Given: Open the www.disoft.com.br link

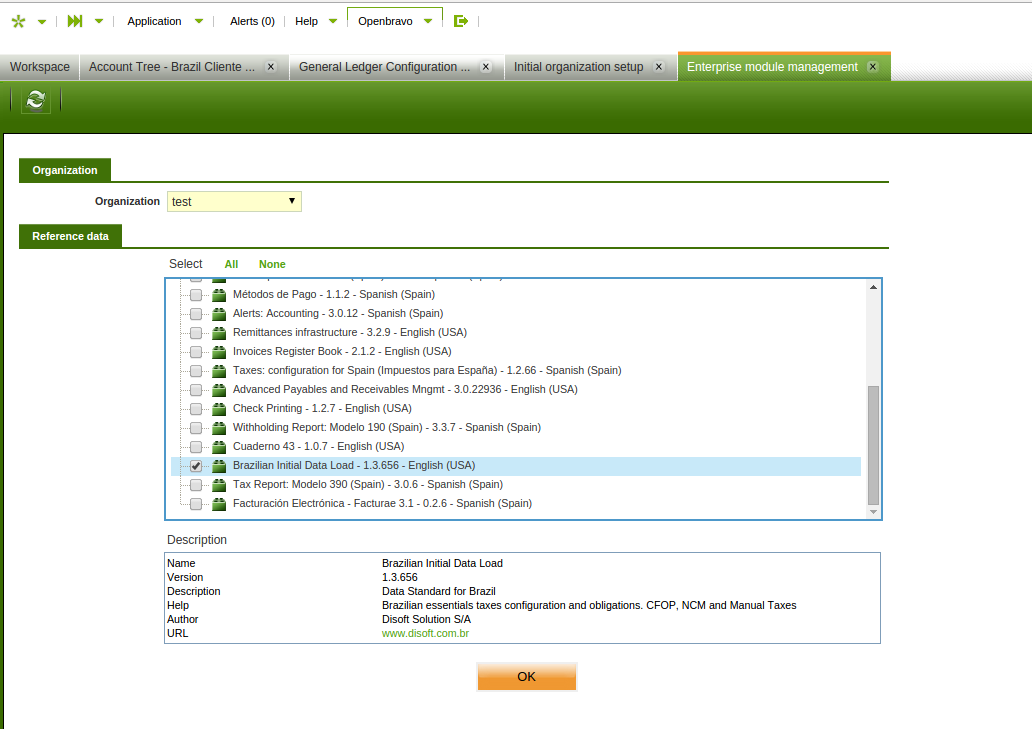Looking at the screenshot, I should point(425,634).
